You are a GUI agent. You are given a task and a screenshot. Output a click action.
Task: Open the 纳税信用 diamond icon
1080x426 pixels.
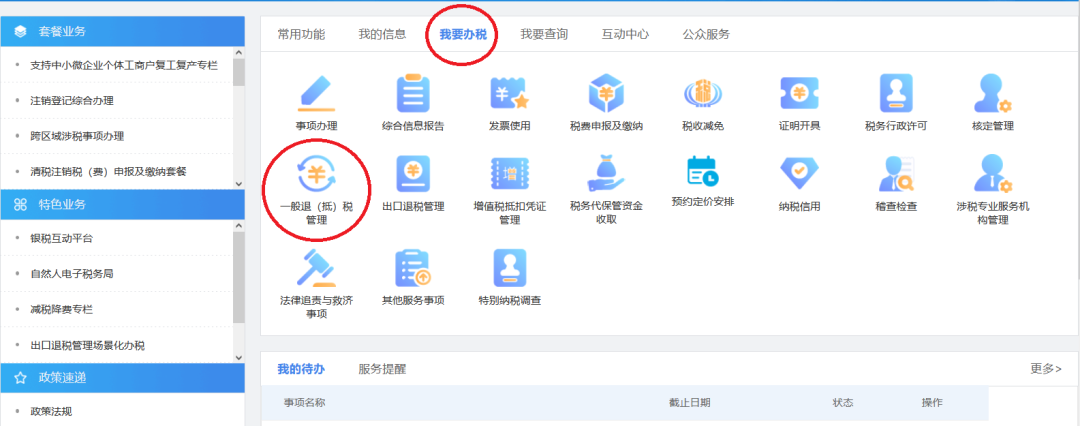799,173
